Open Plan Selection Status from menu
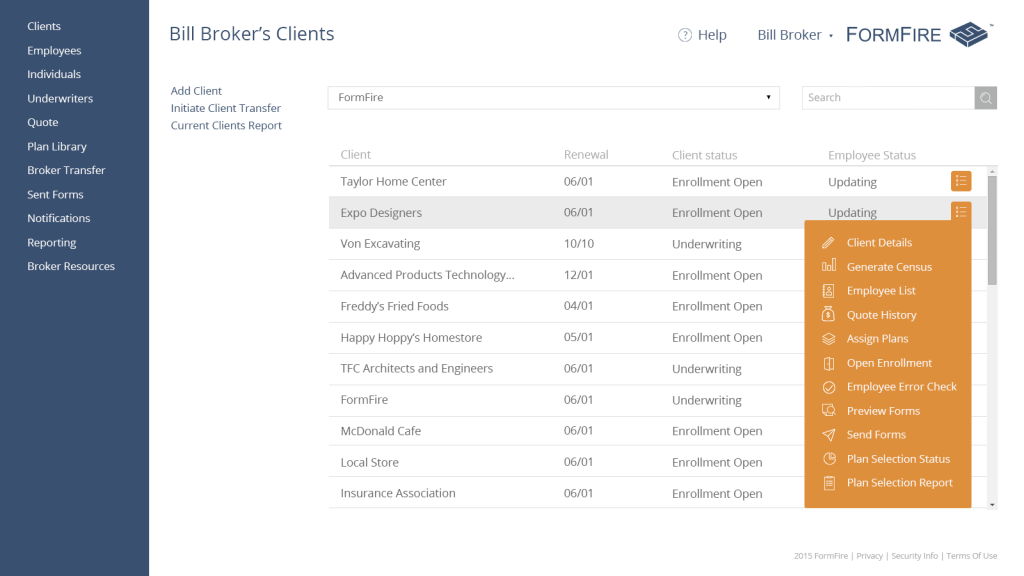Viewport: 1024px width, 576px height. point(898,459)
